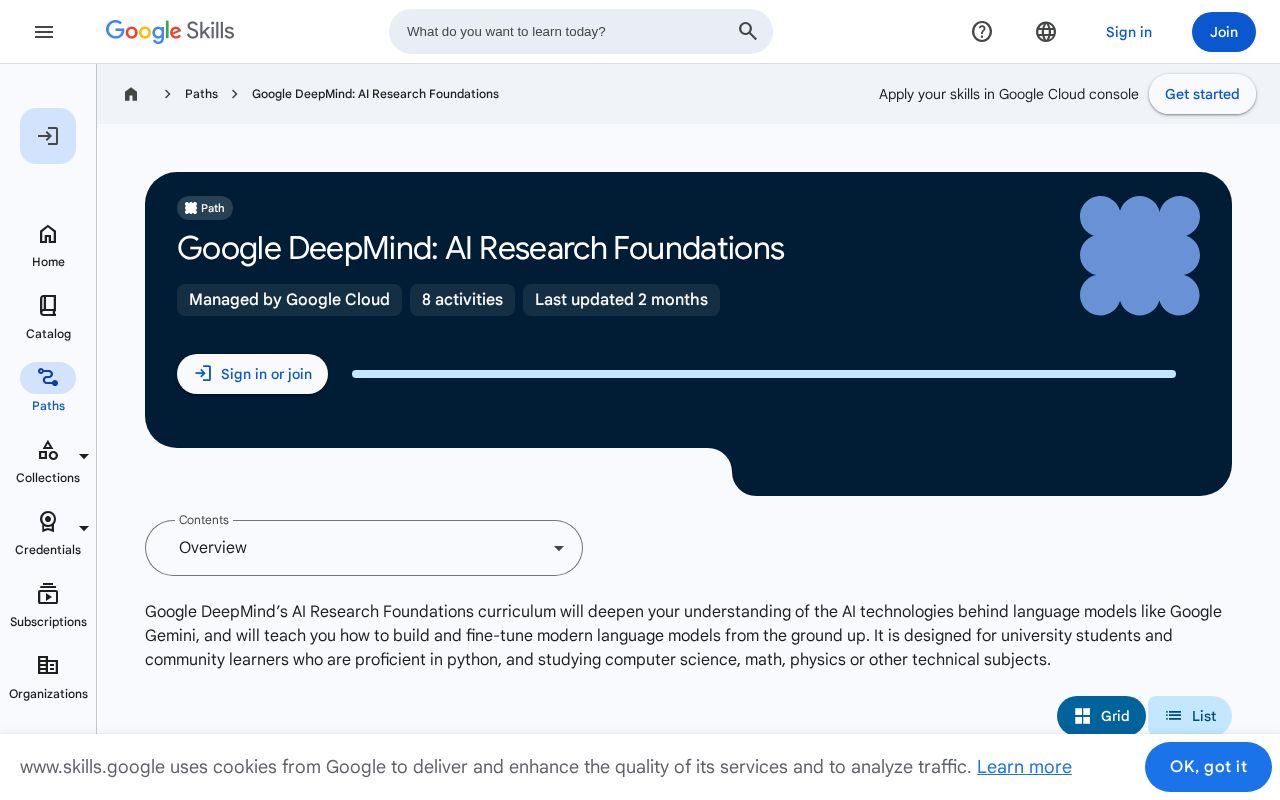Viewport: 1280px width, 800px height.
Task: Click the '8 activities' chip
Action: [x=462, y=300]
